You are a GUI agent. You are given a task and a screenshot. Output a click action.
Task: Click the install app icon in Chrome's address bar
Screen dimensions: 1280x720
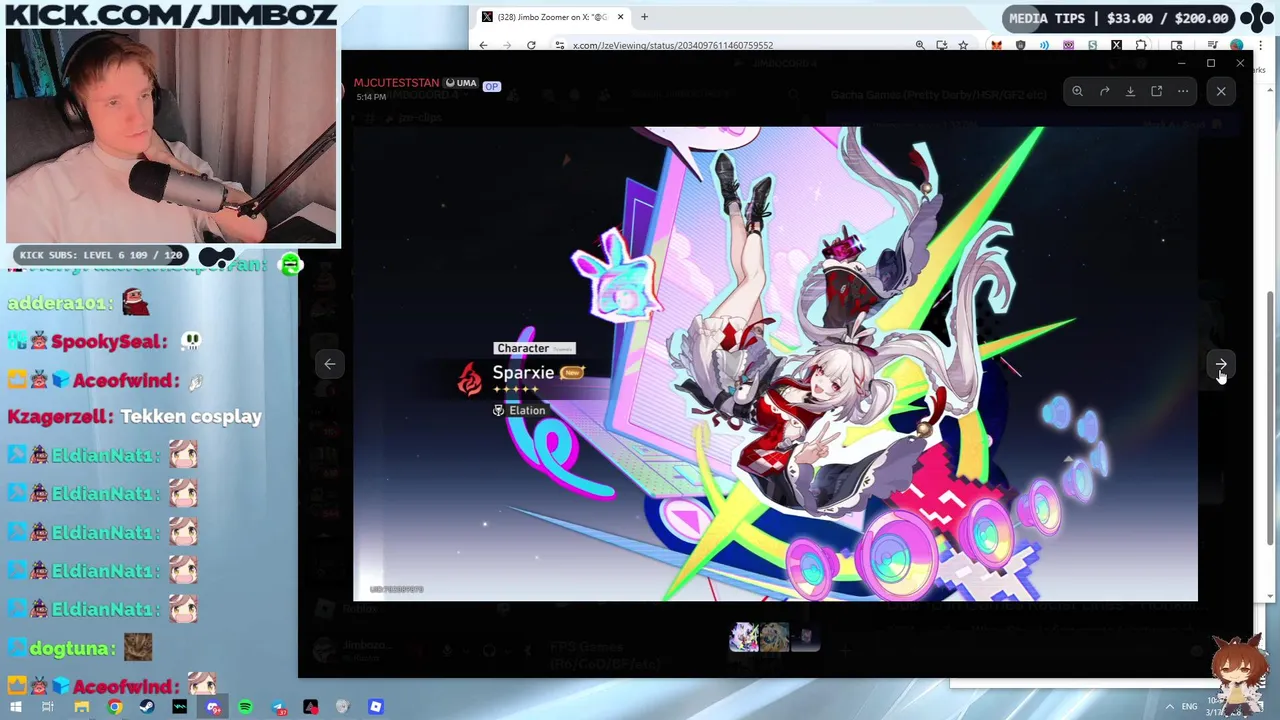tap(941, 45)
